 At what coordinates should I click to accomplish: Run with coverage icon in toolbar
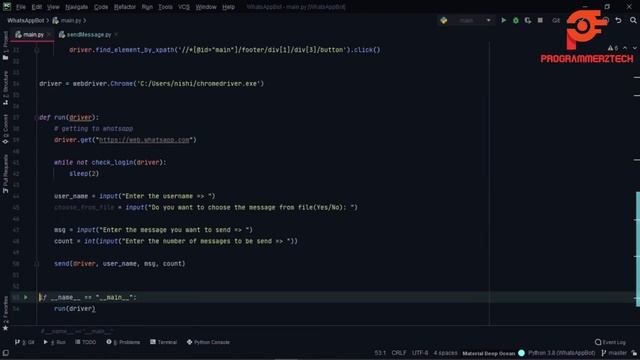528,20
